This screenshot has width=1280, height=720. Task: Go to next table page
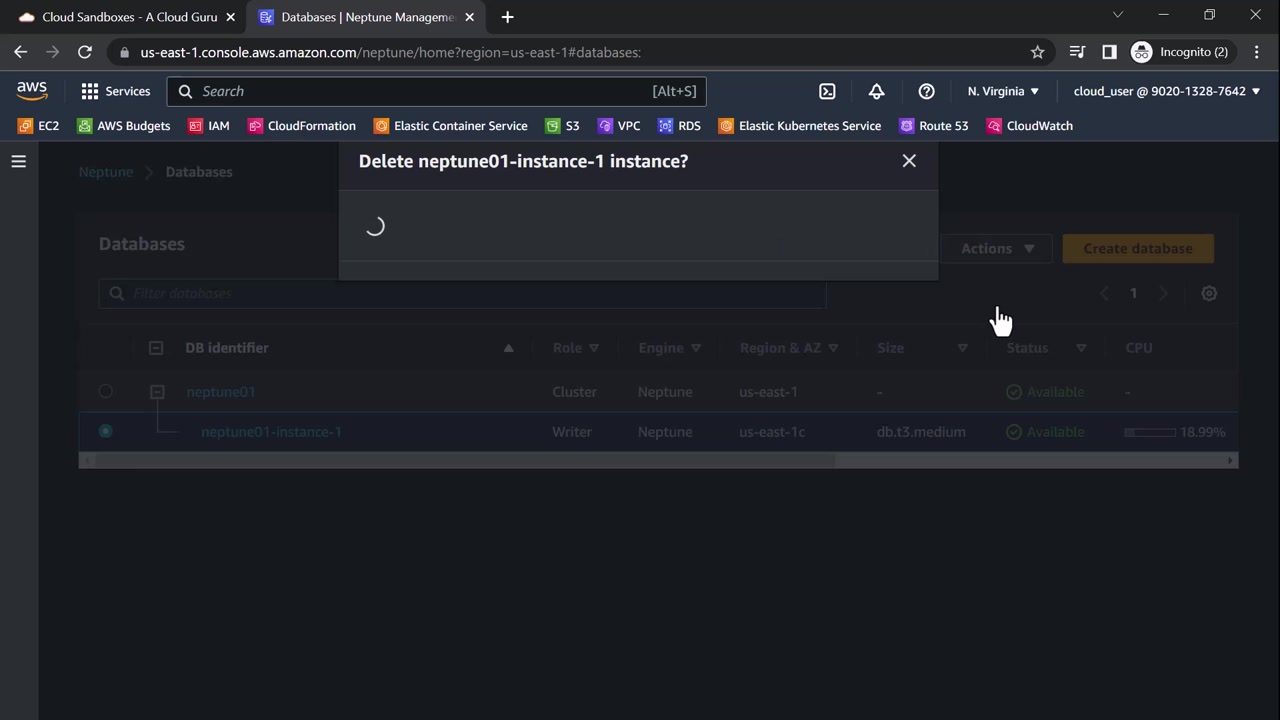pyautogui.click(x=1163, y=293)
